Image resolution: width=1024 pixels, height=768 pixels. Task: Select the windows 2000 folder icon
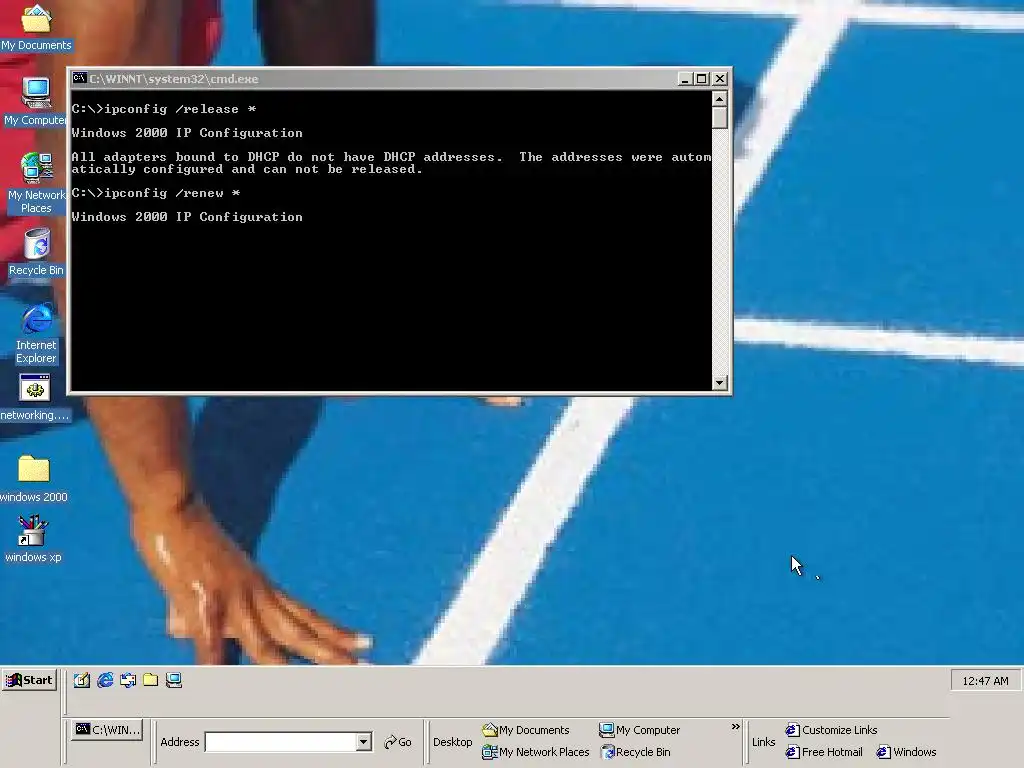click(34, 479)
